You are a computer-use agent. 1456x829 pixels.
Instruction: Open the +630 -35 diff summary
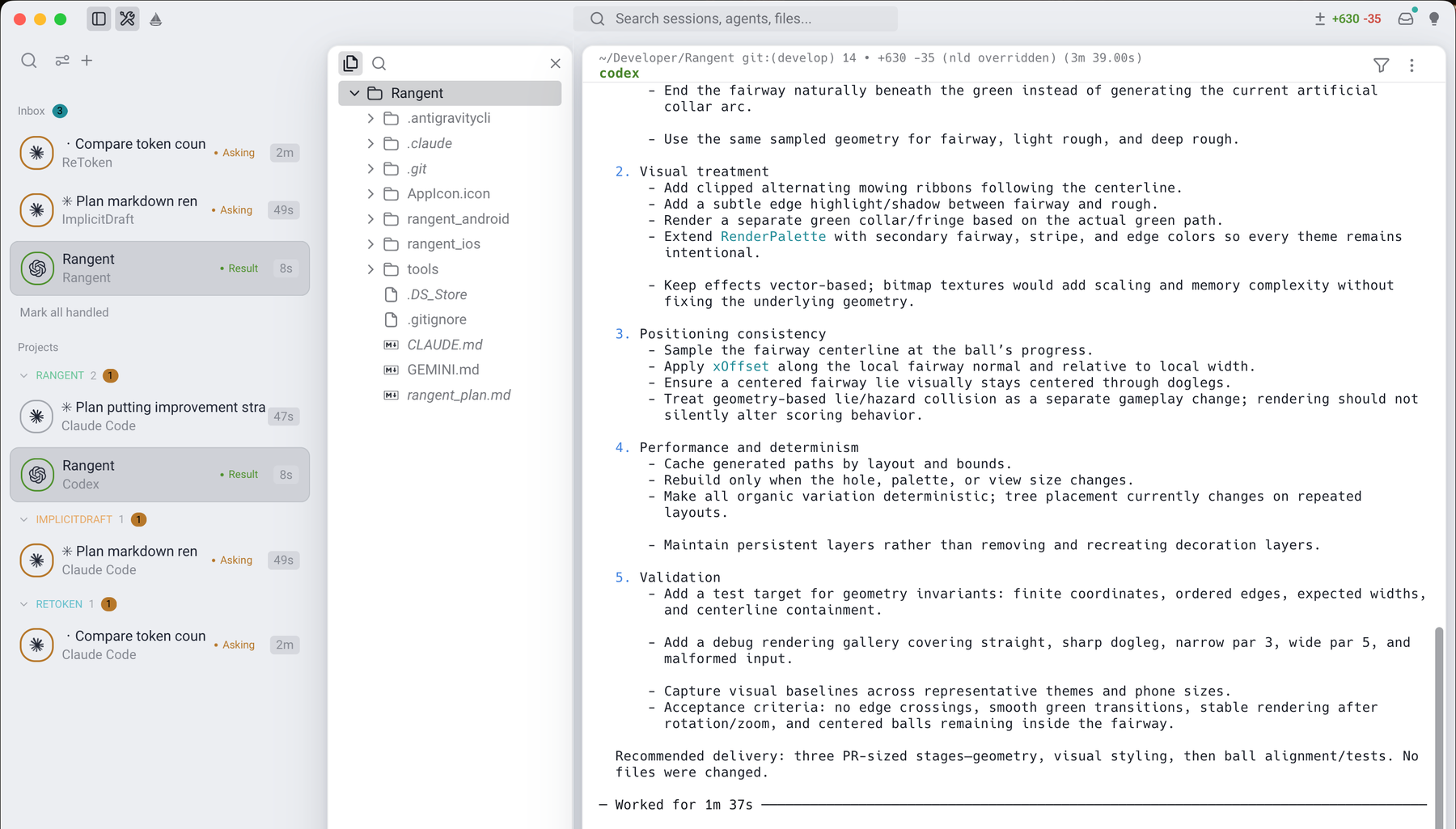[1348, 19]
